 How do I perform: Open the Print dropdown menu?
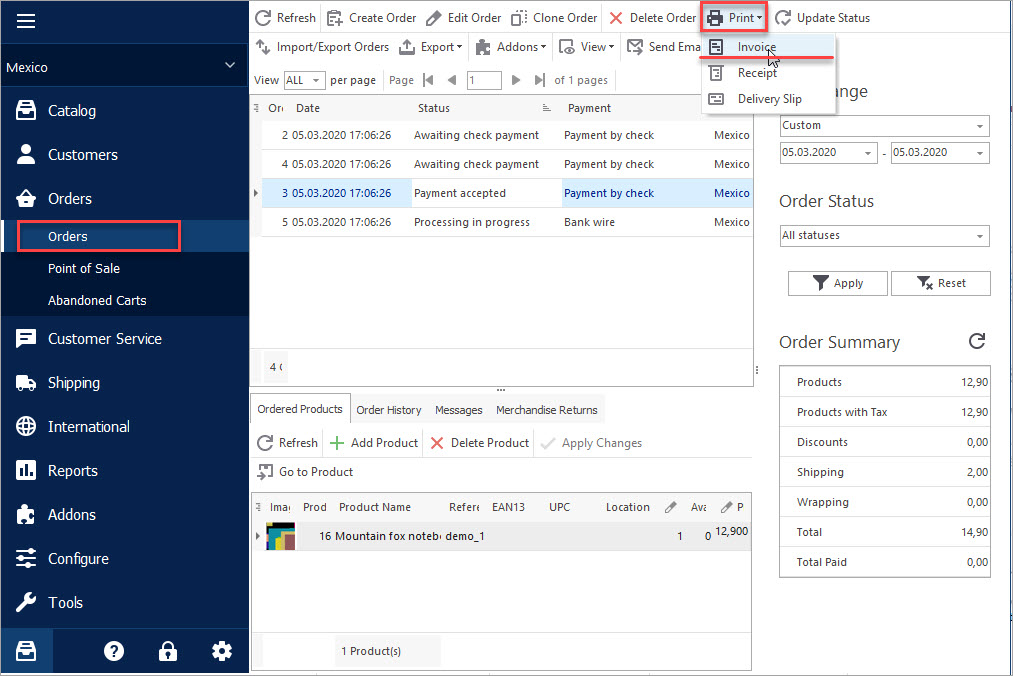(734, 17)
